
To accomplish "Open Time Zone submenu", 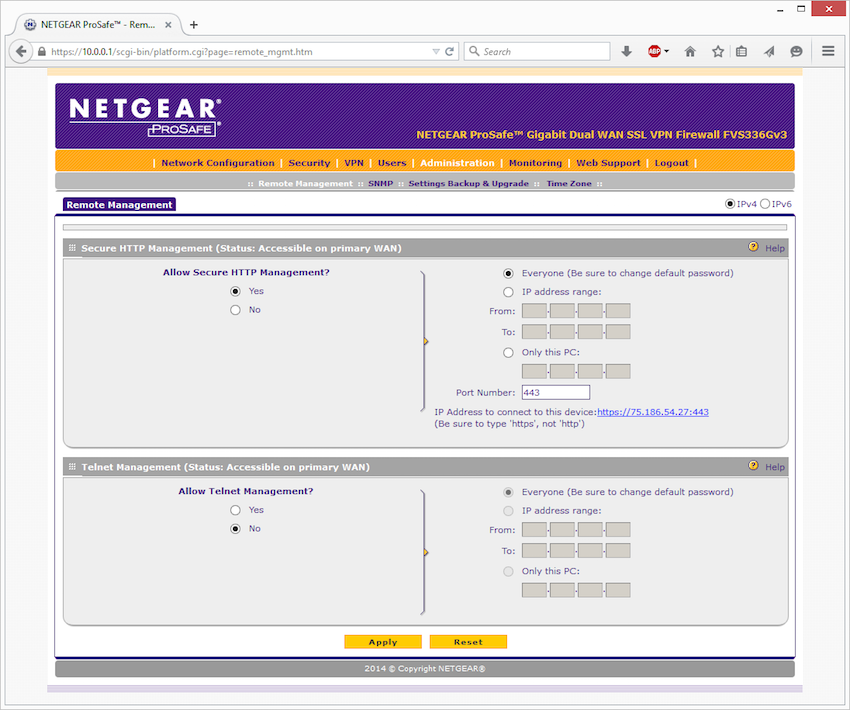I will (569, 183).
